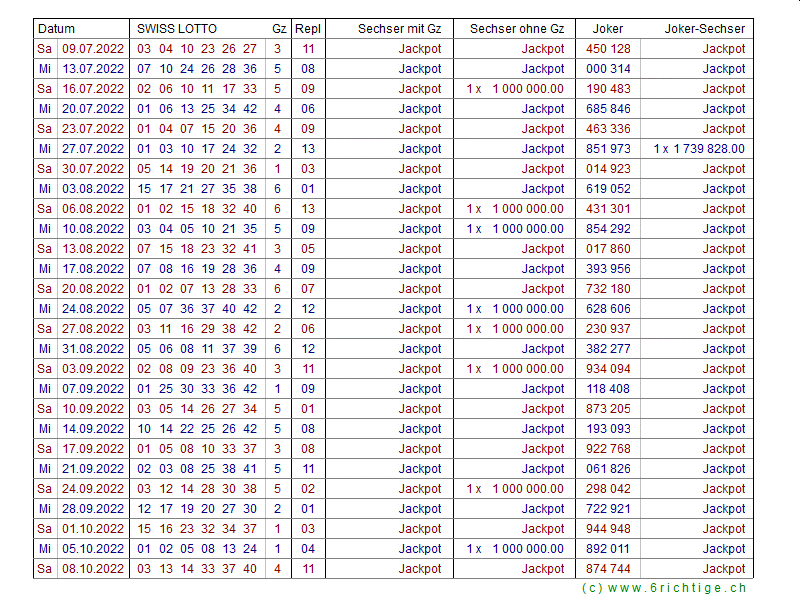Click numbers 15 17 21 27 35 38

click(197, 189)
